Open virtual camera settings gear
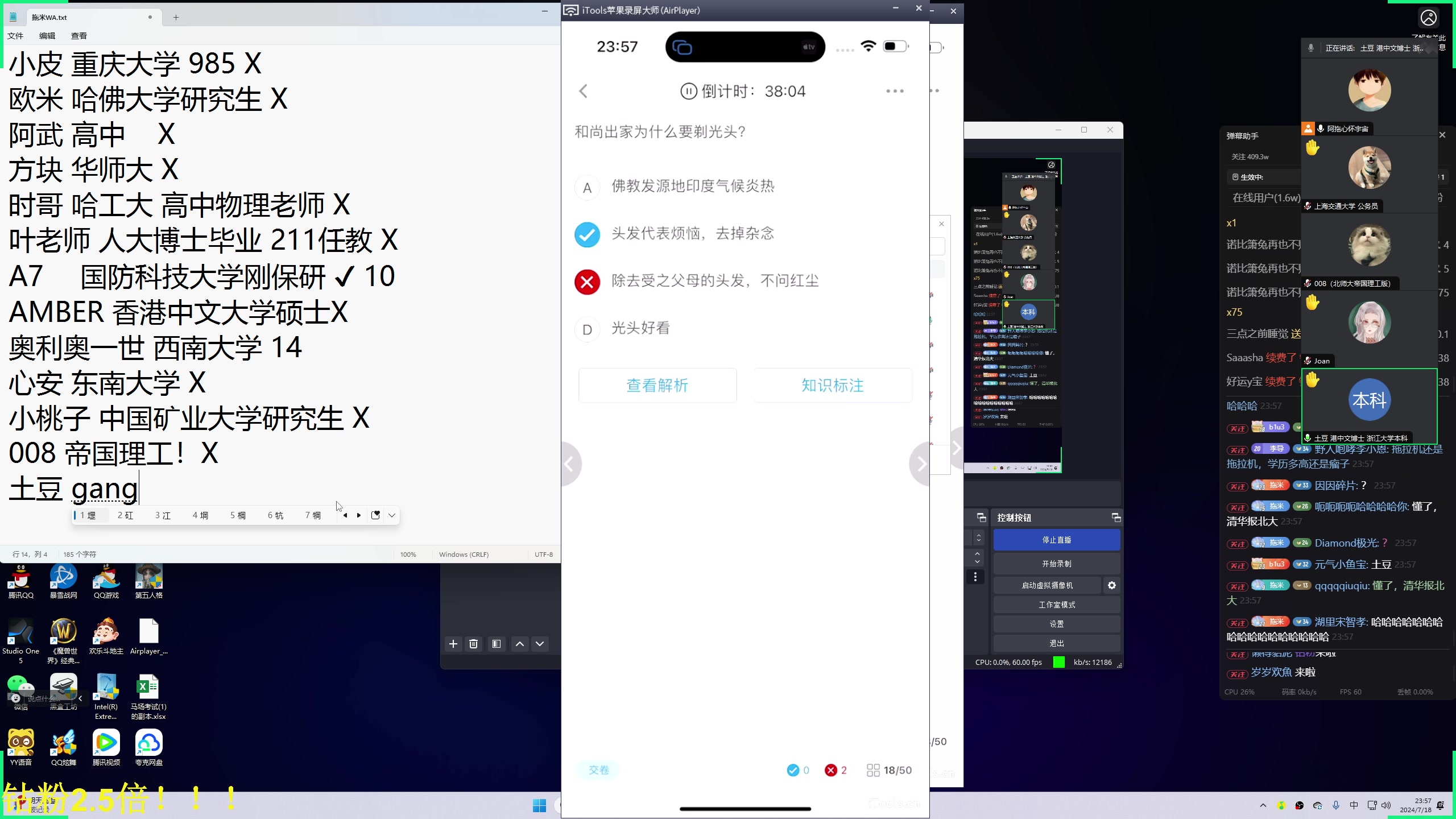The width and height of the screenshot is (1456, 819). tap(1112, 585)
